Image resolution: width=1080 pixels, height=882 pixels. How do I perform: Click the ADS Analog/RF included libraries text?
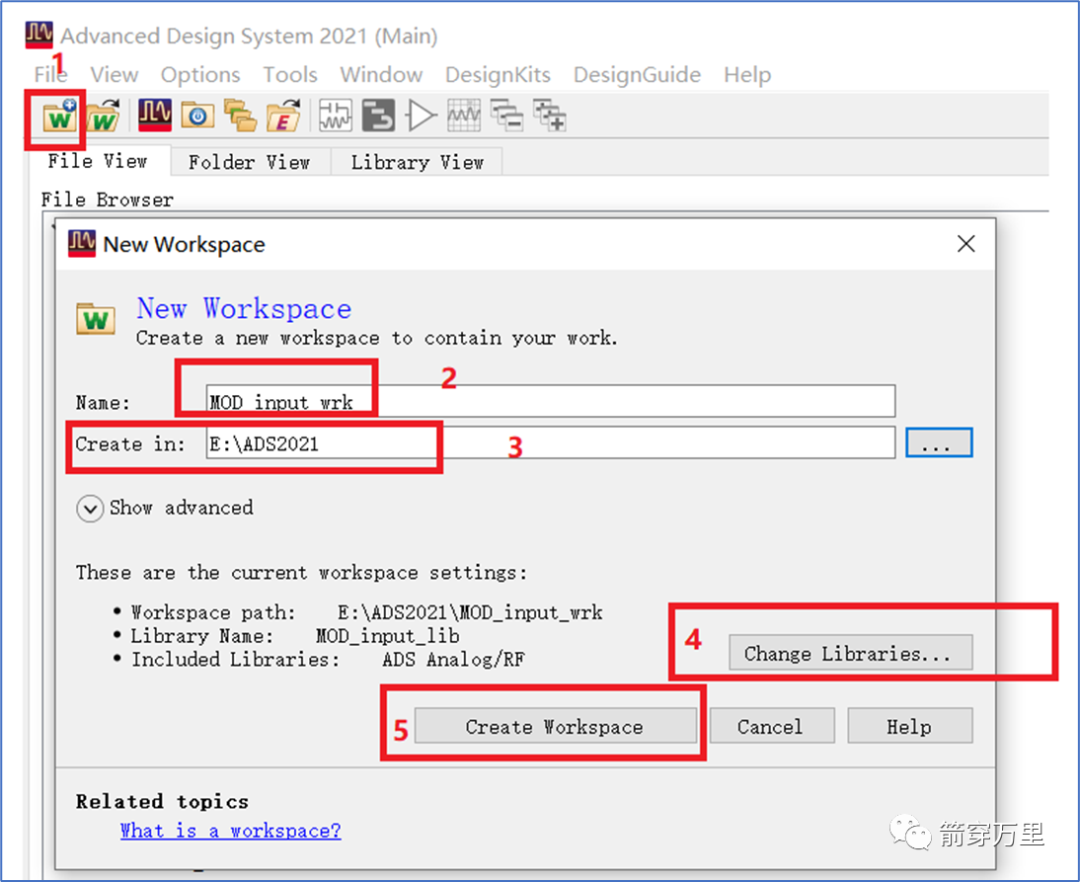tap(453, 659)
